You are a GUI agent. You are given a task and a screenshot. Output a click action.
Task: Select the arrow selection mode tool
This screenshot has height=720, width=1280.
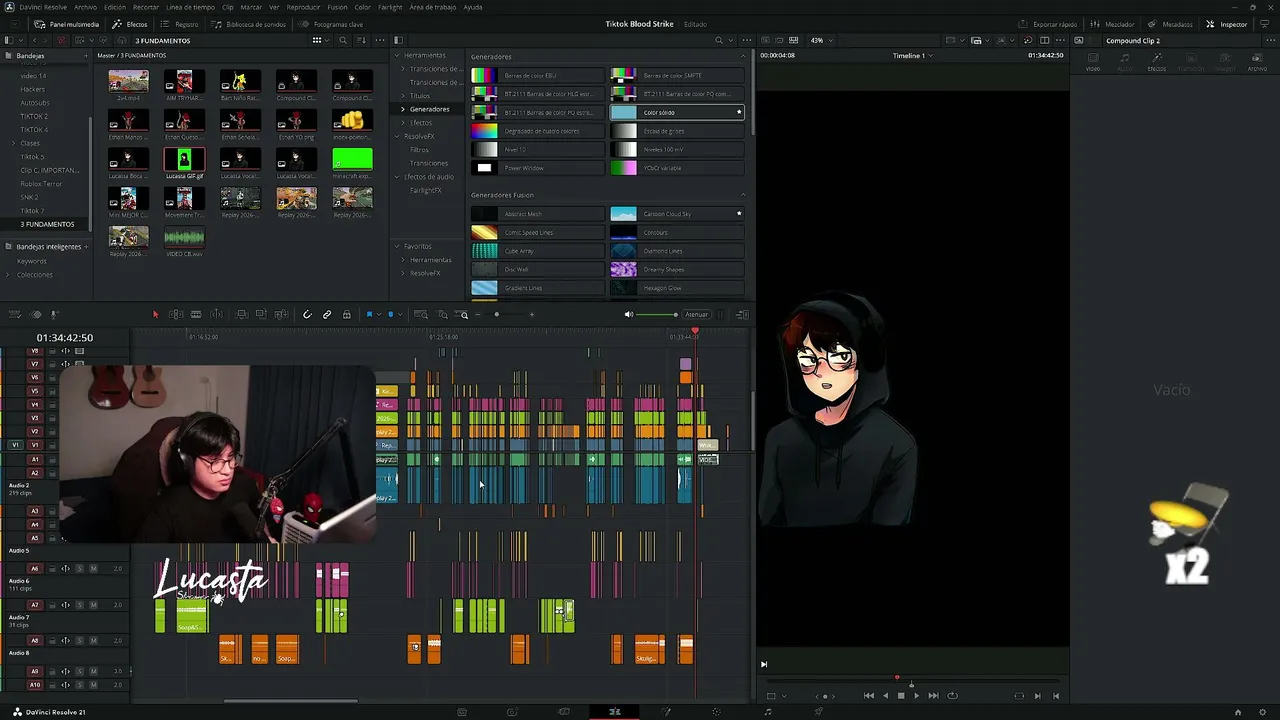(x=155, y=315)
